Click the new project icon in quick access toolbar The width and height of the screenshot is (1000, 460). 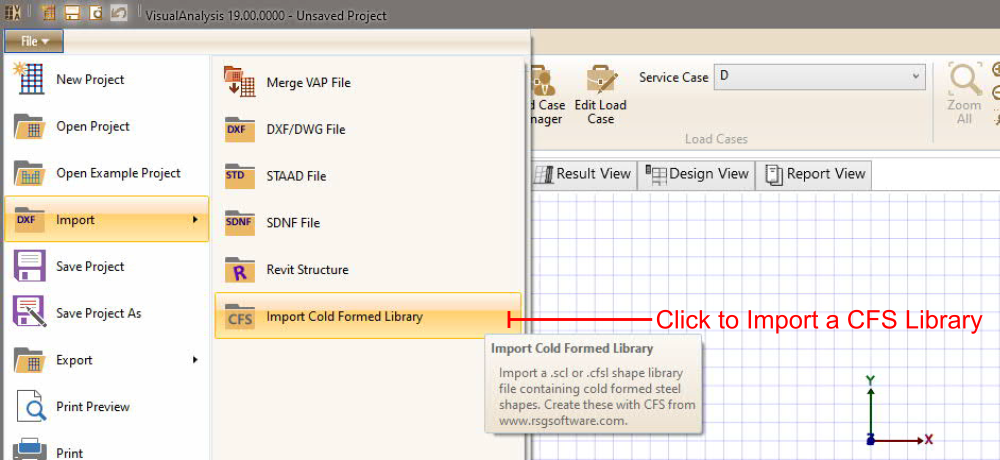48,13
